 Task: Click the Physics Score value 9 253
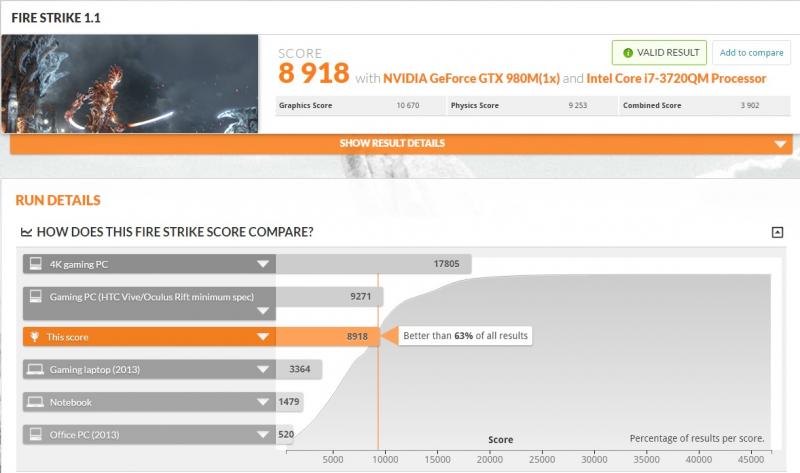[x=578, y=106]
